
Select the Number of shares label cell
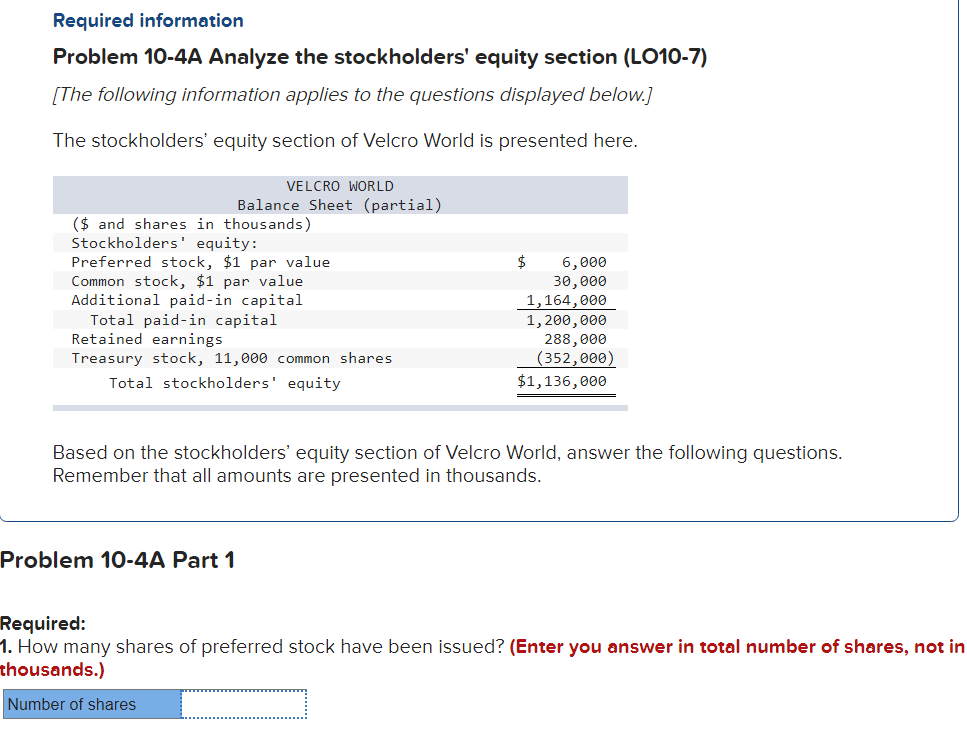coord(90,704)
